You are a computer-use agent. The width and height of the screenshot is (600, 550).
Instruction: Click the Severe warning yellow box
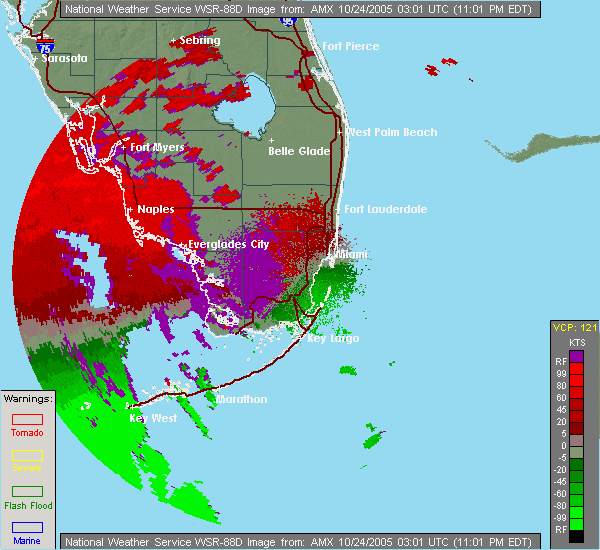pyautogui.click(x=27, y=455)
